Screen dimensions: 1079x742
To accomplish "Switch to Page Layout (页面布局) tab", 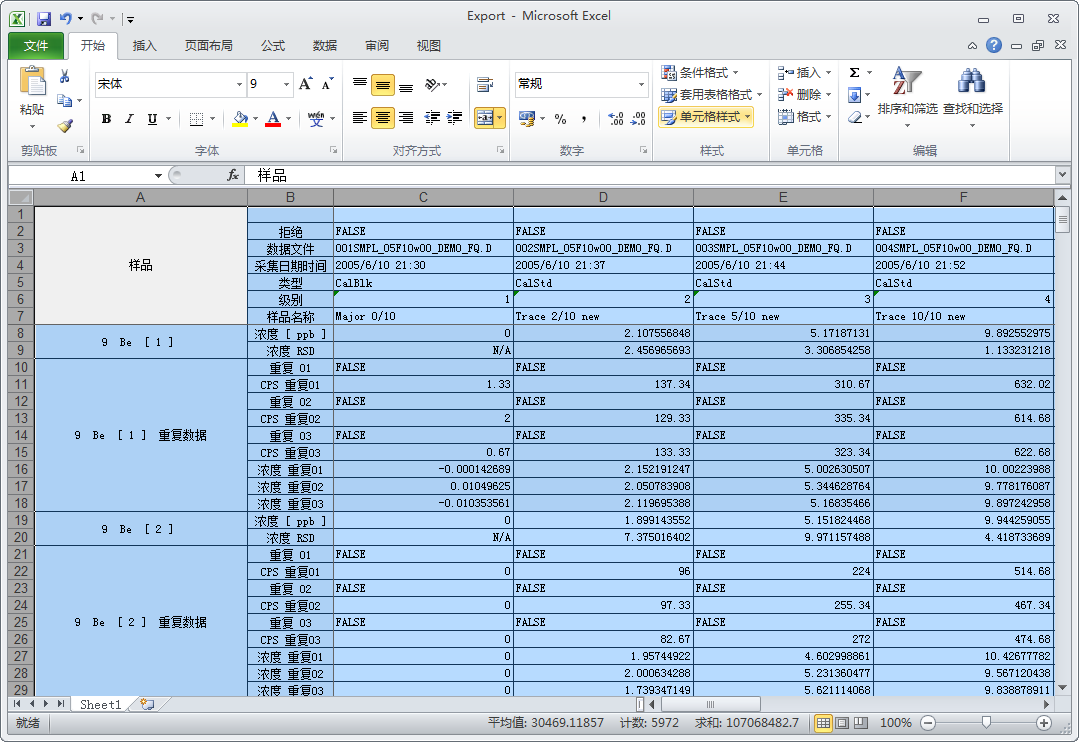I will [209, 45].
